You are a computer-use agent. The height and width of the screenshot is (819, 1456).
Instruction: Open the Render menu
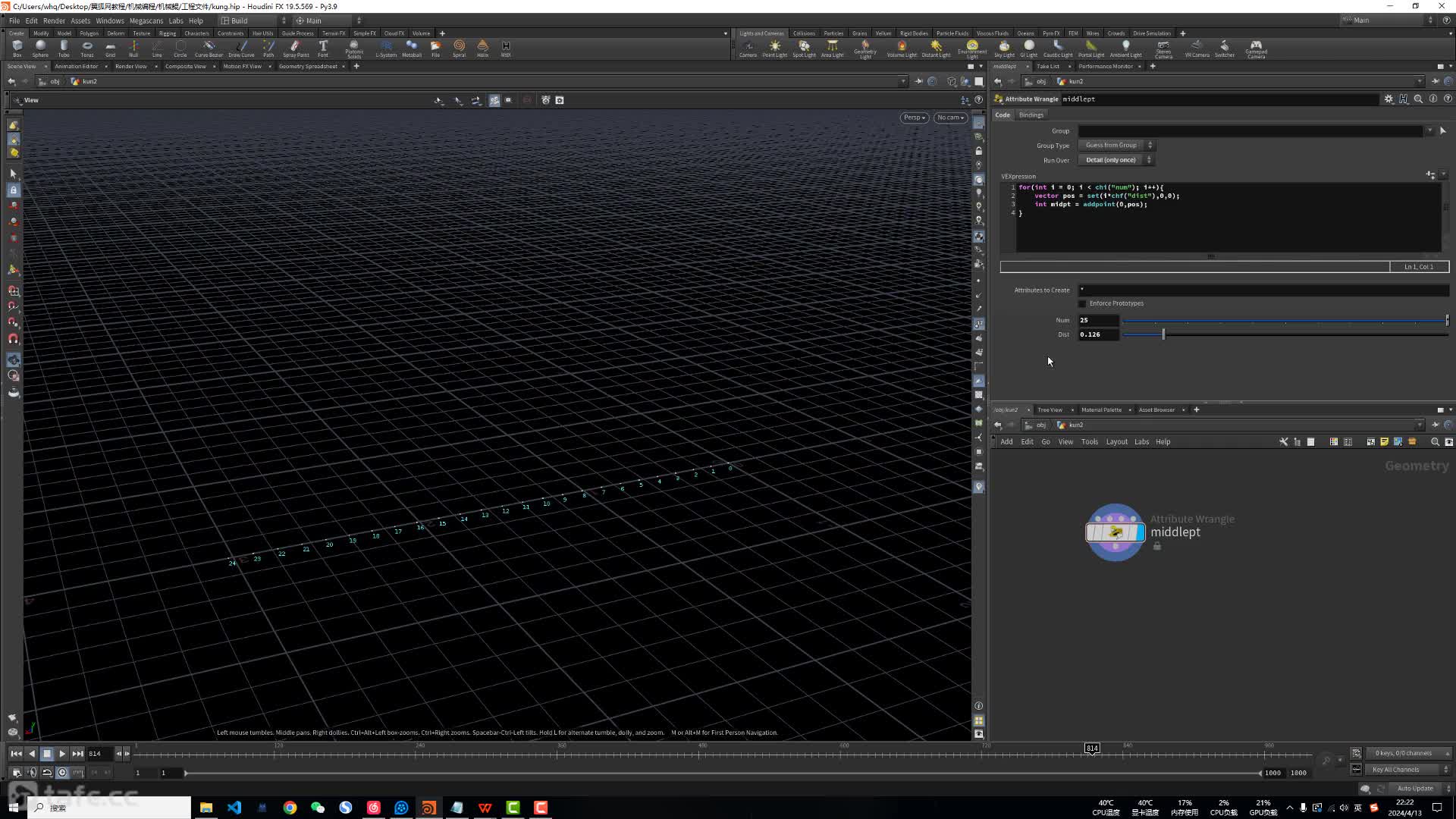pos(54,20)
